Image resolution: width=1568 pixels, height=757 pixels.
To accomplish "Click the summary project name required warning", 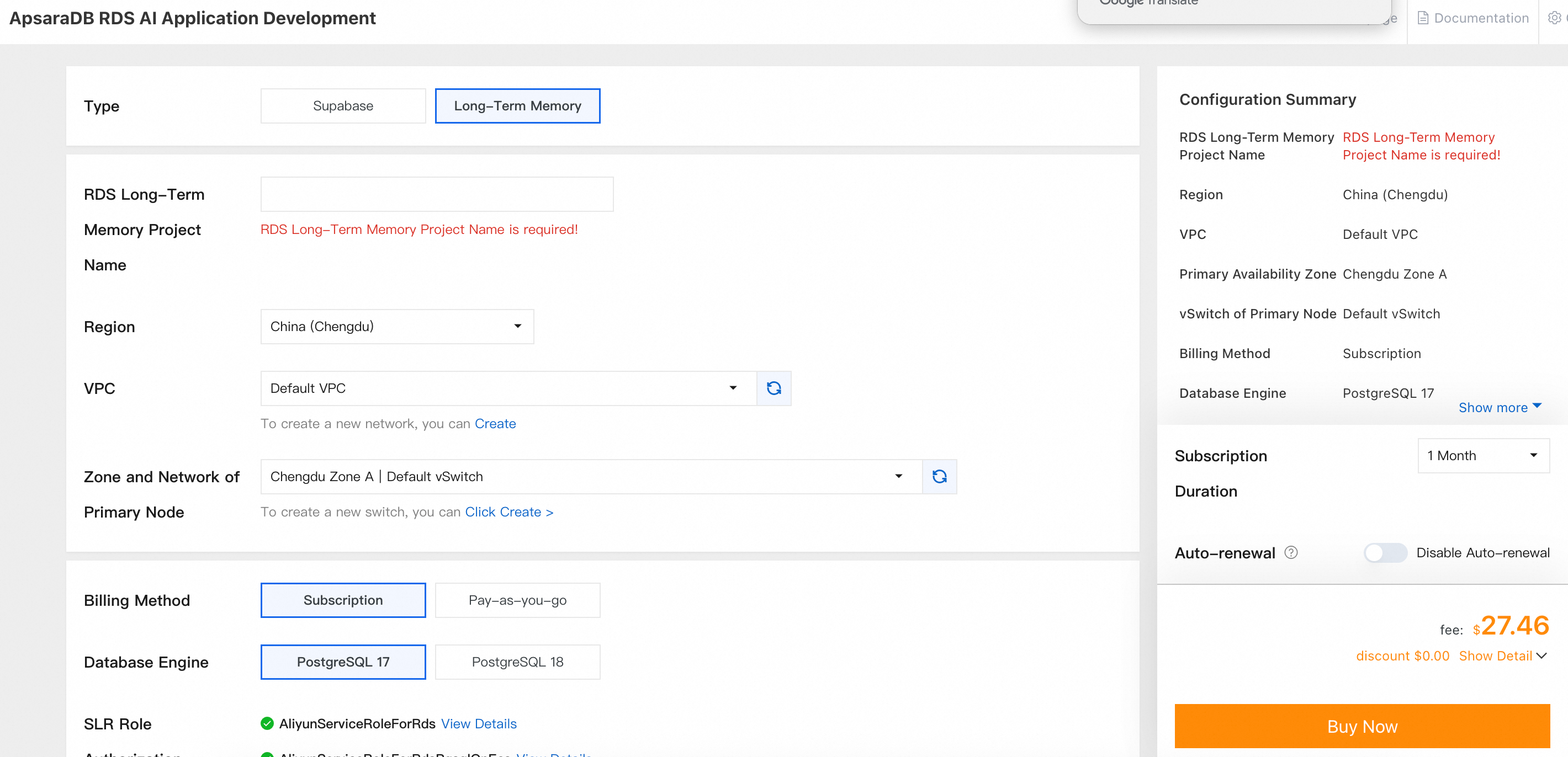I will tap(1421, 146).
